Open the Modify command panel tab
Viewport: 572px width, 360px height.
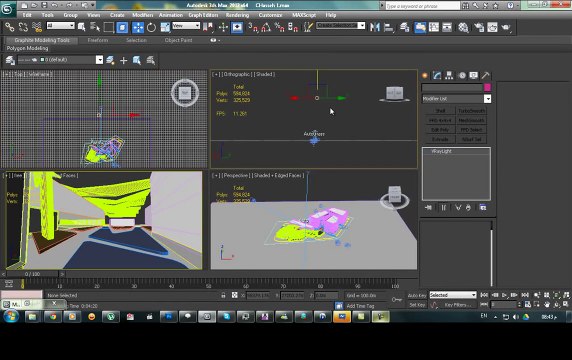click(437, 76)
